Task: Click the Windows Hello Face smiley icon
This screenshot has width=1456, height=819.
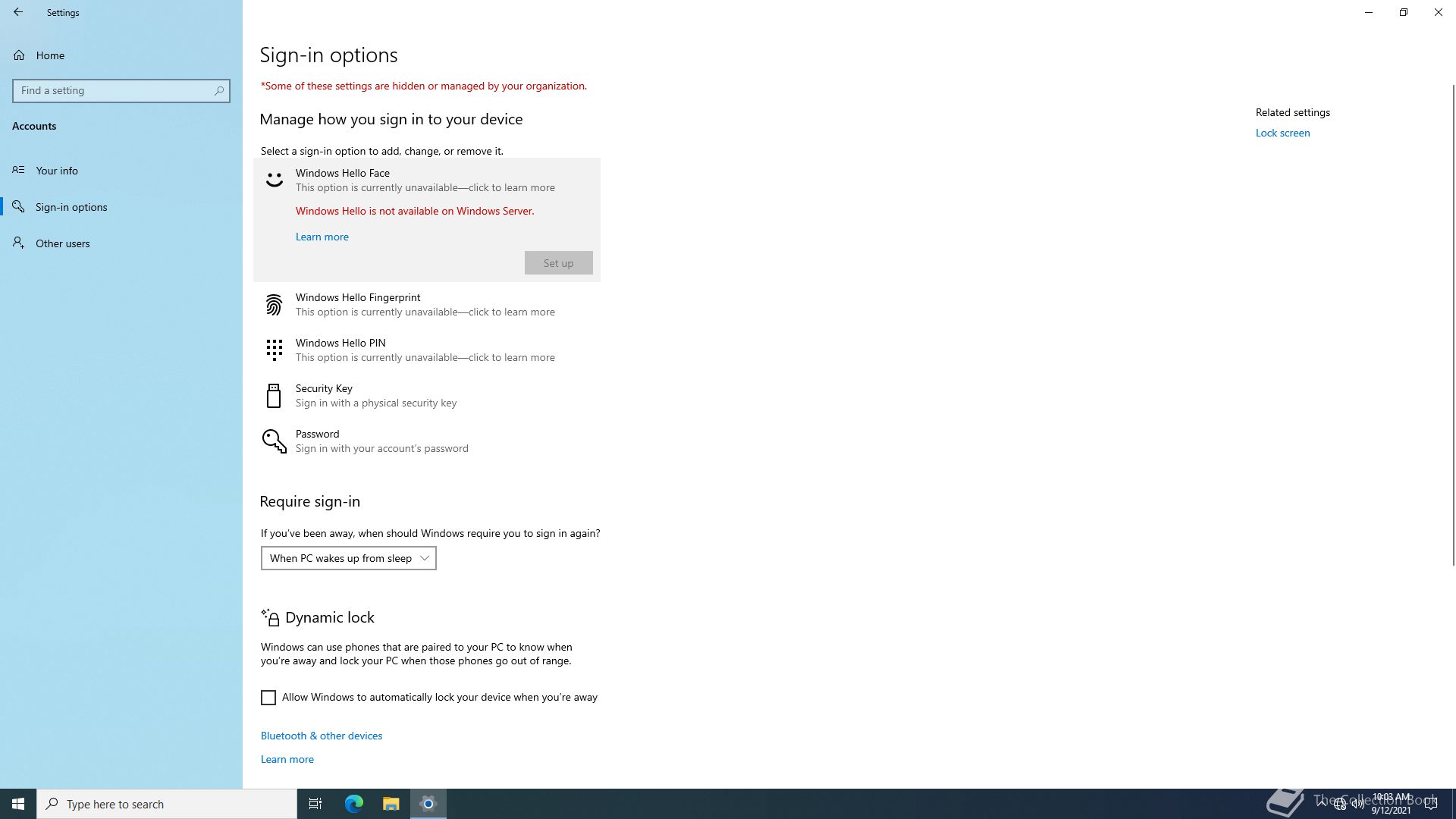Action: pyautogui.click(x=274, y=180)
